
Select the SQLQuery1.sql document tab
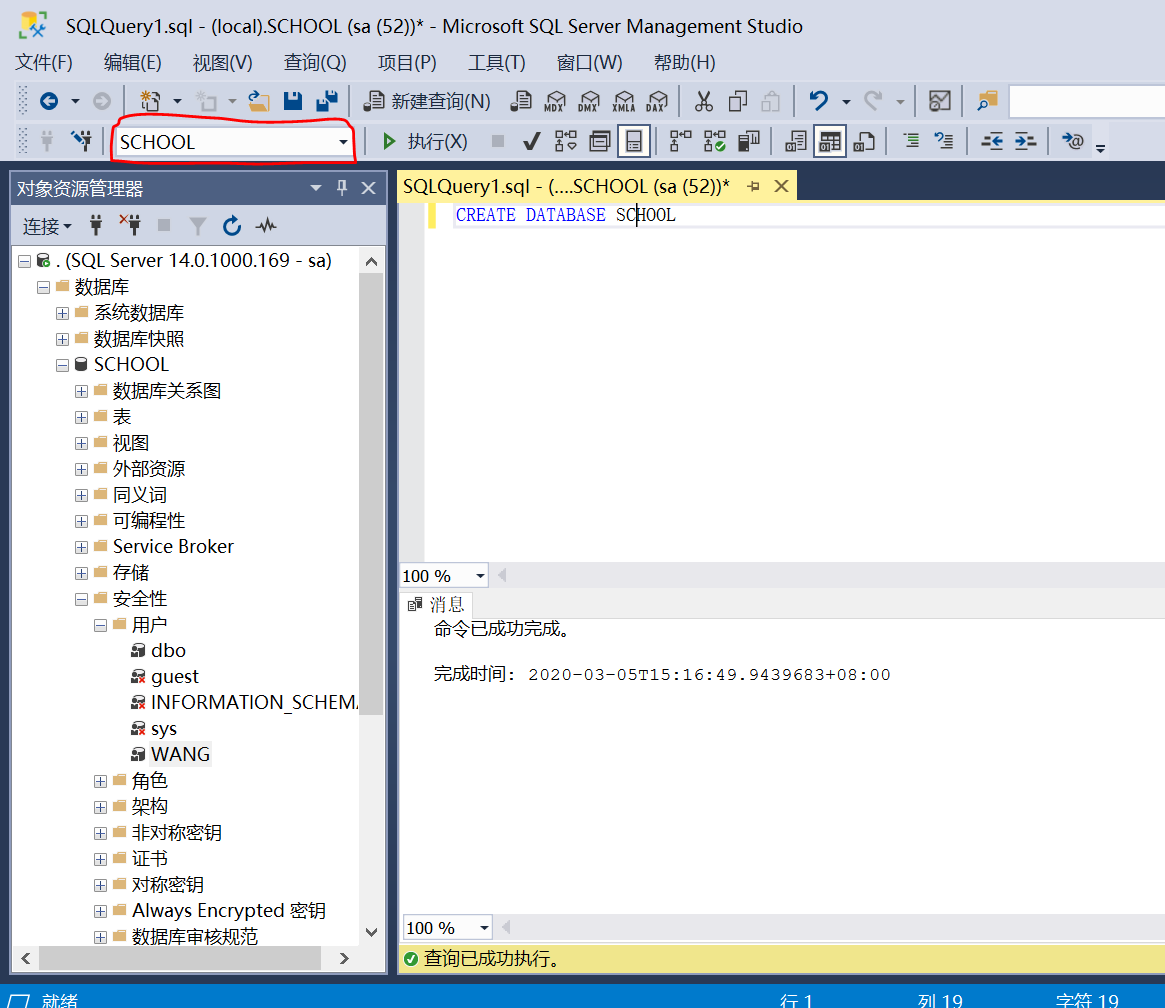tap(566, 186)
